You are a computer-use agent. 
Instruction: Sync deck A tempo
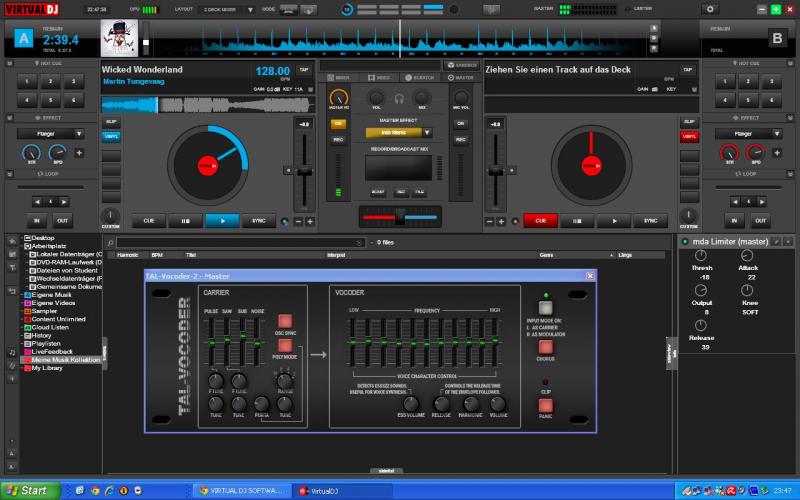click(x=259, y=221)
